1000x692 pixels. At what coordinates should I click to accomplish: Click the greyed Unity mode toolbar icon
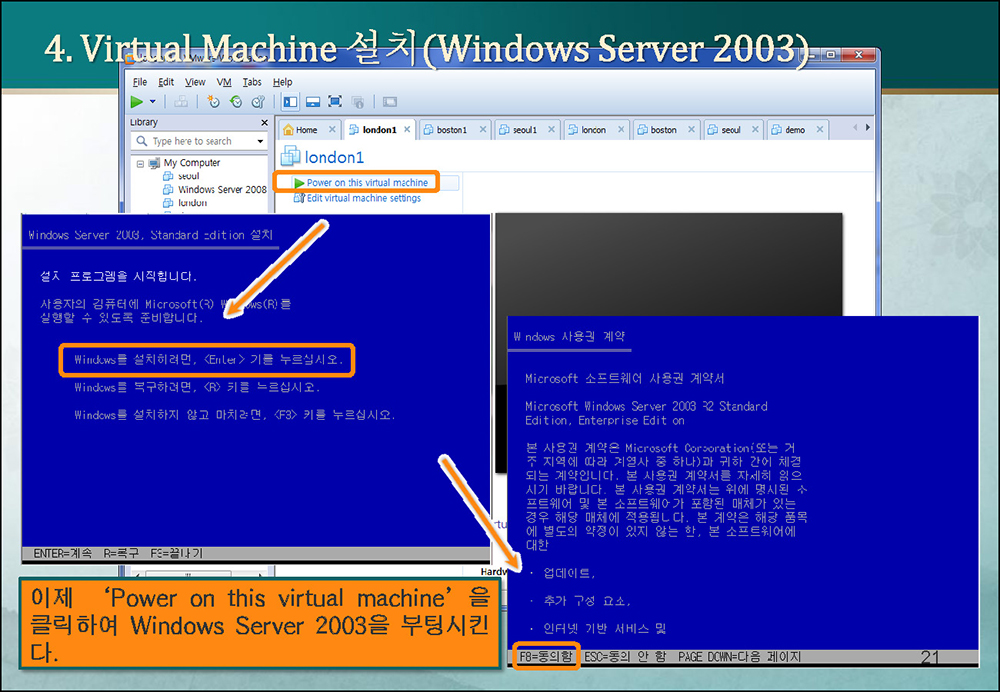click(358, 101)
